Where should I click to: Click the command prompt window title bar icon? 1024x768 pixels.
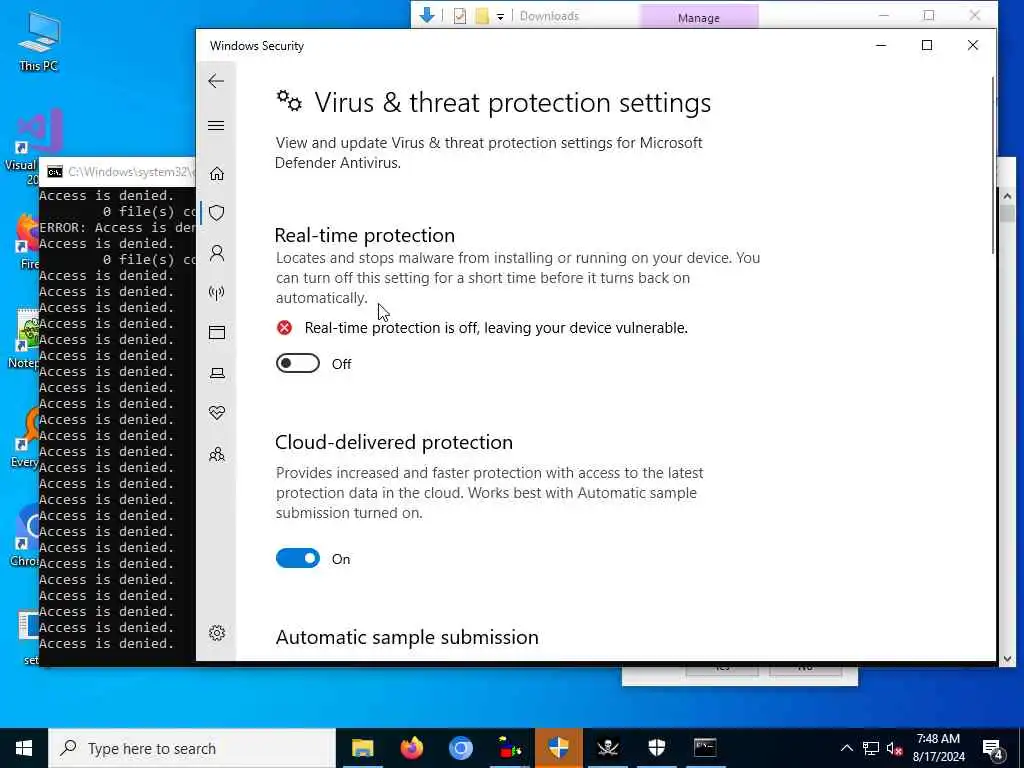pos(55,172)
